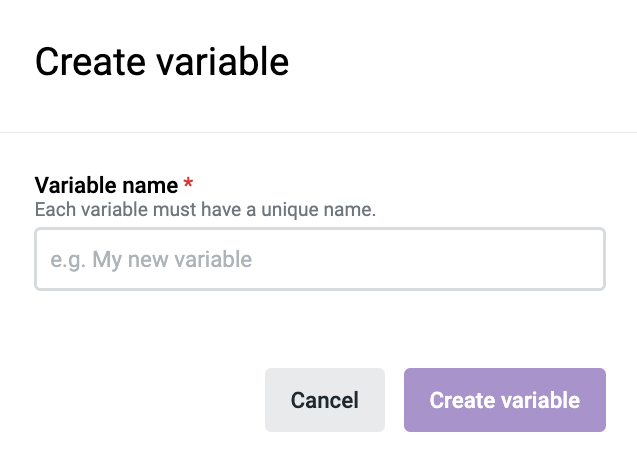Click the Create variable dialog heading
The height and width of the screenshot is (462, 637).
(162, 62)
